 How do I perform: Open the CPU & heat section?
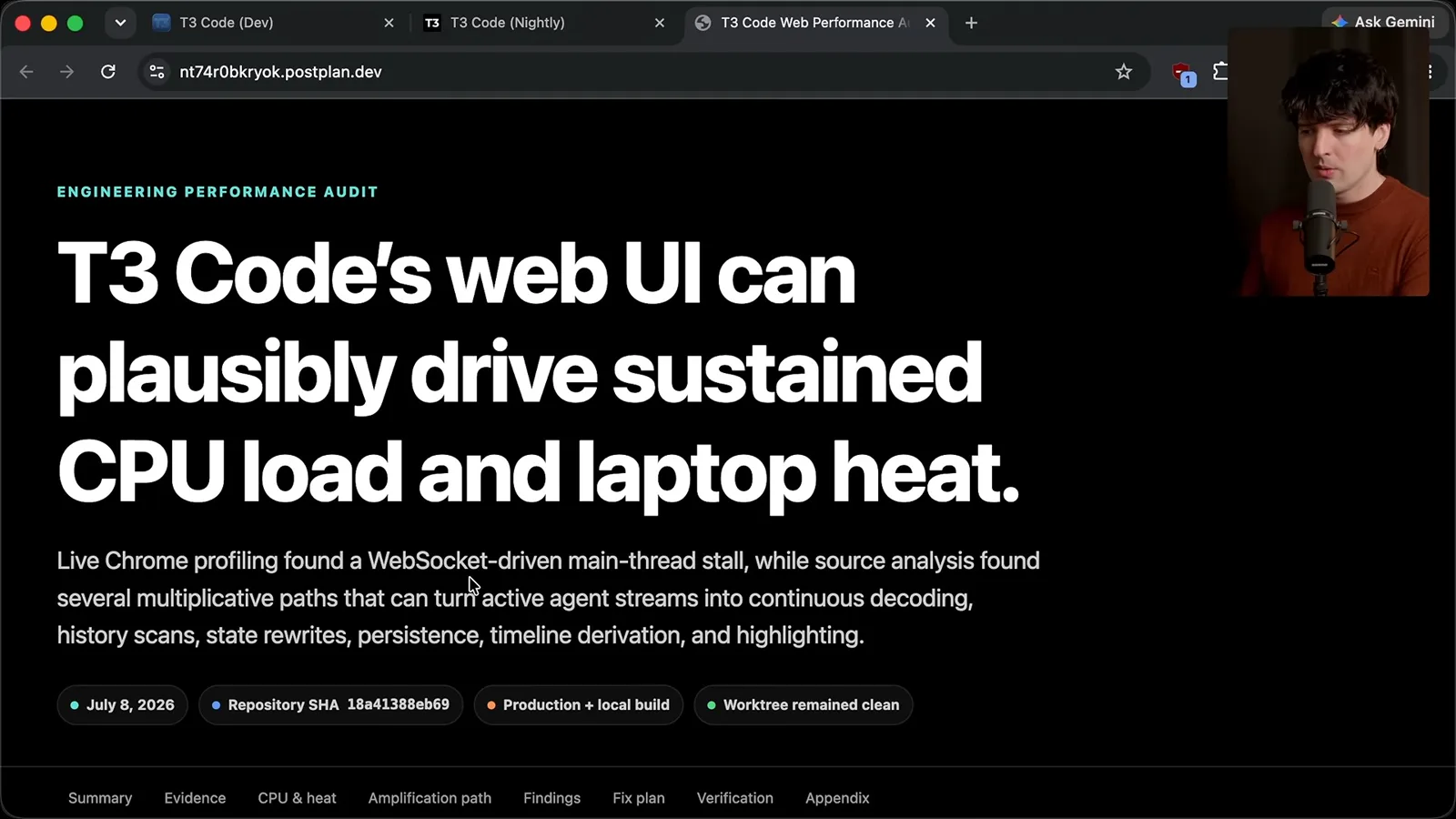click(297, 798)
